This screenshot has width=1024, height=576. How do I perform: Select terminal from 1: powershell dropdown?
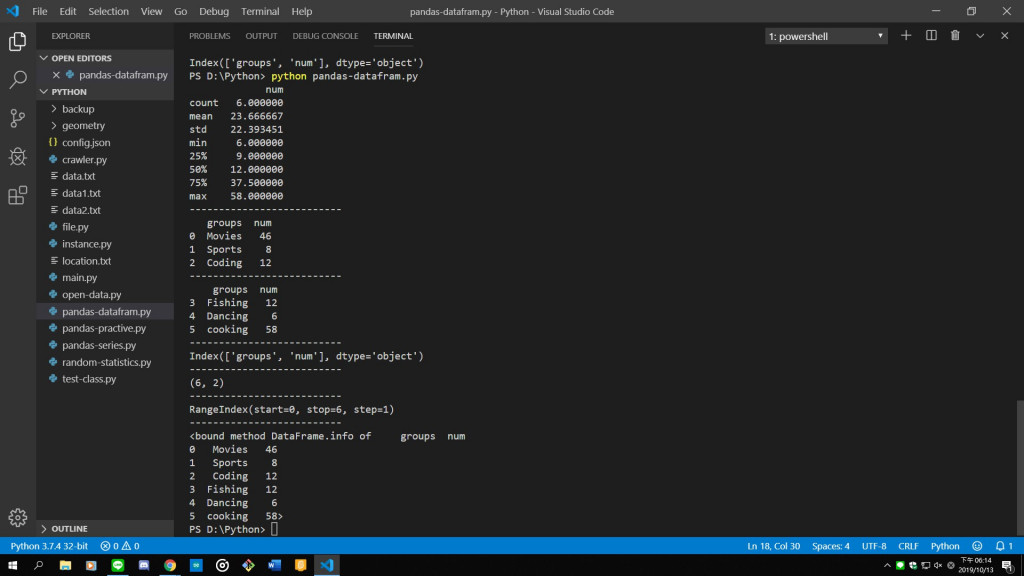pos(826,37)
